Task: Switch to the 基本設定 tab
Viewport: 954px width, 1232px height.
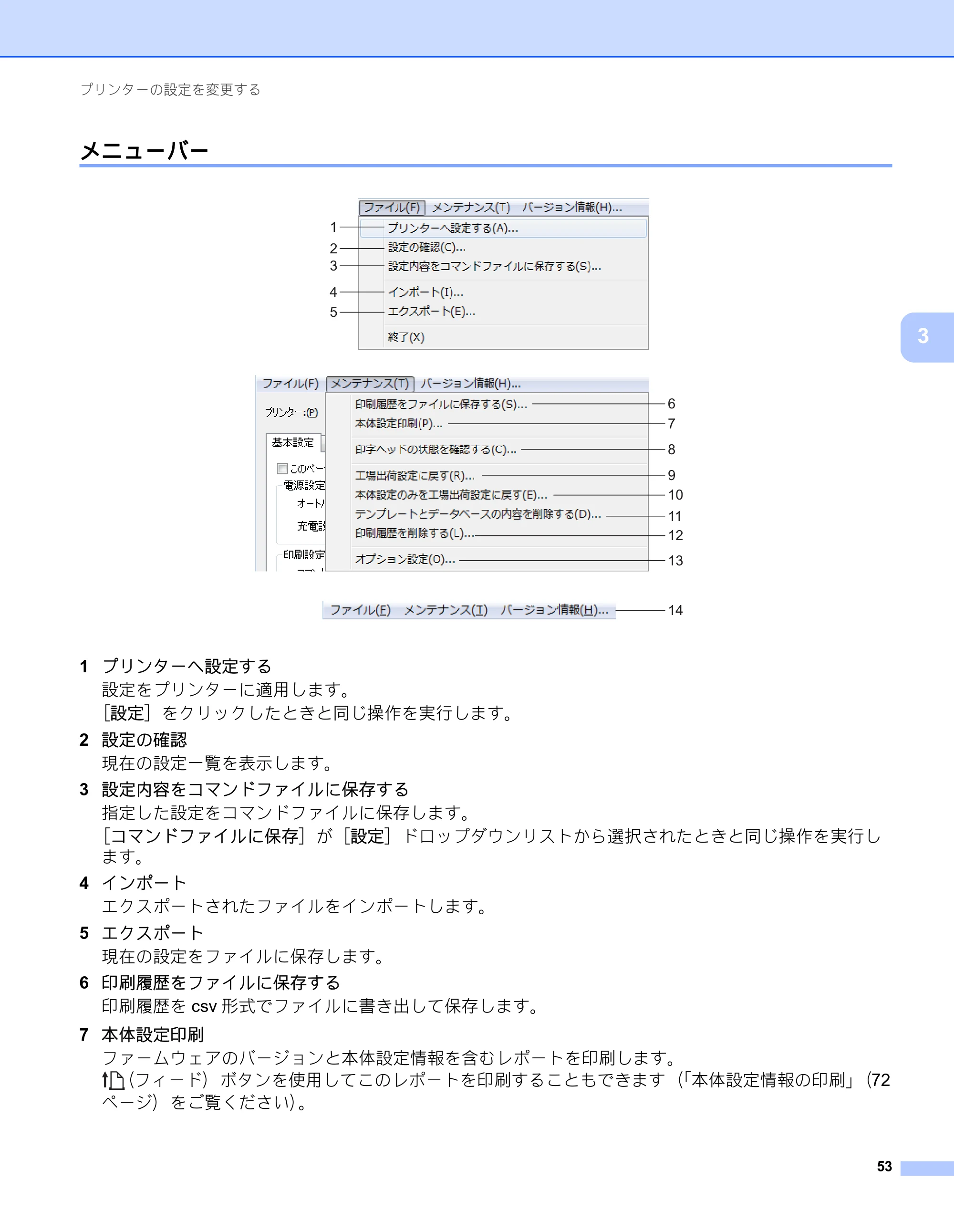Action: [293, 443]
